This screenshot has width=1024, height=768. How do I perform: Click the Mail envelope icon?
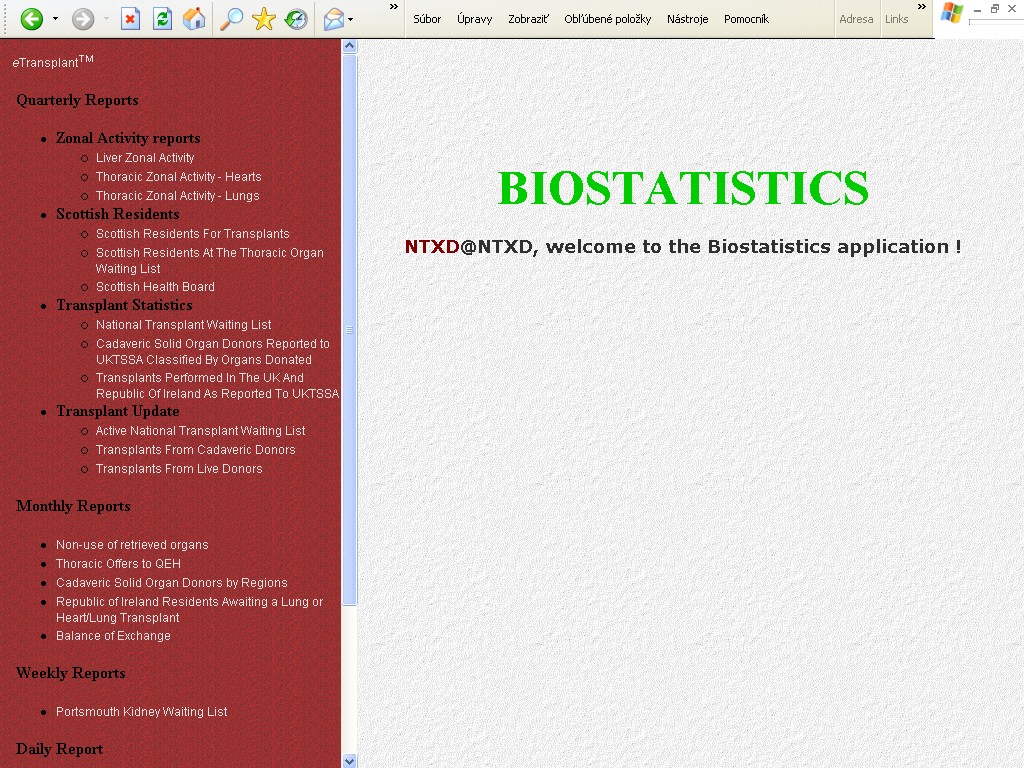(334, 19)
